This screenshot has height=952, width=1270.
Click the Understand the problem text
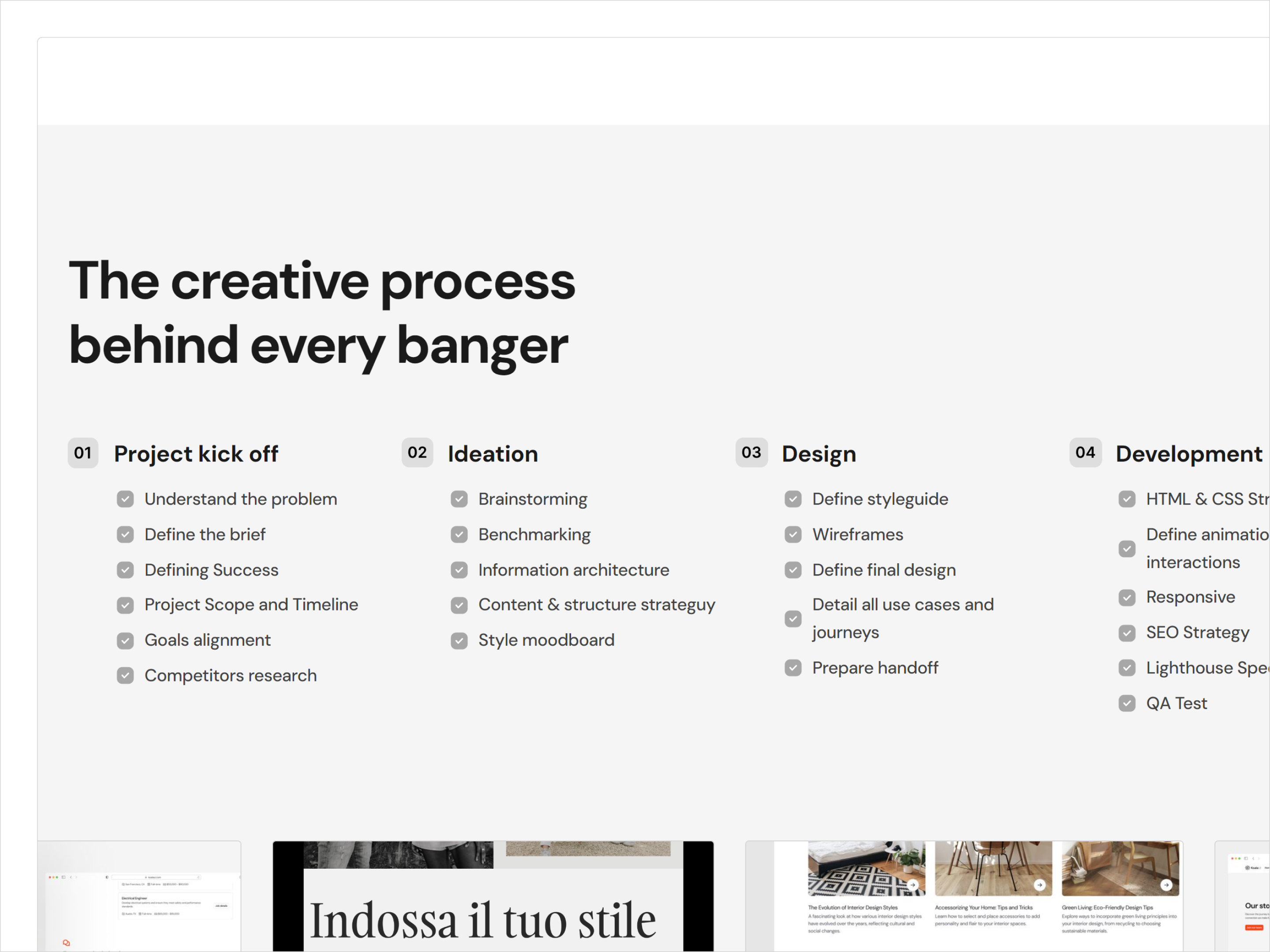point(241,499)
